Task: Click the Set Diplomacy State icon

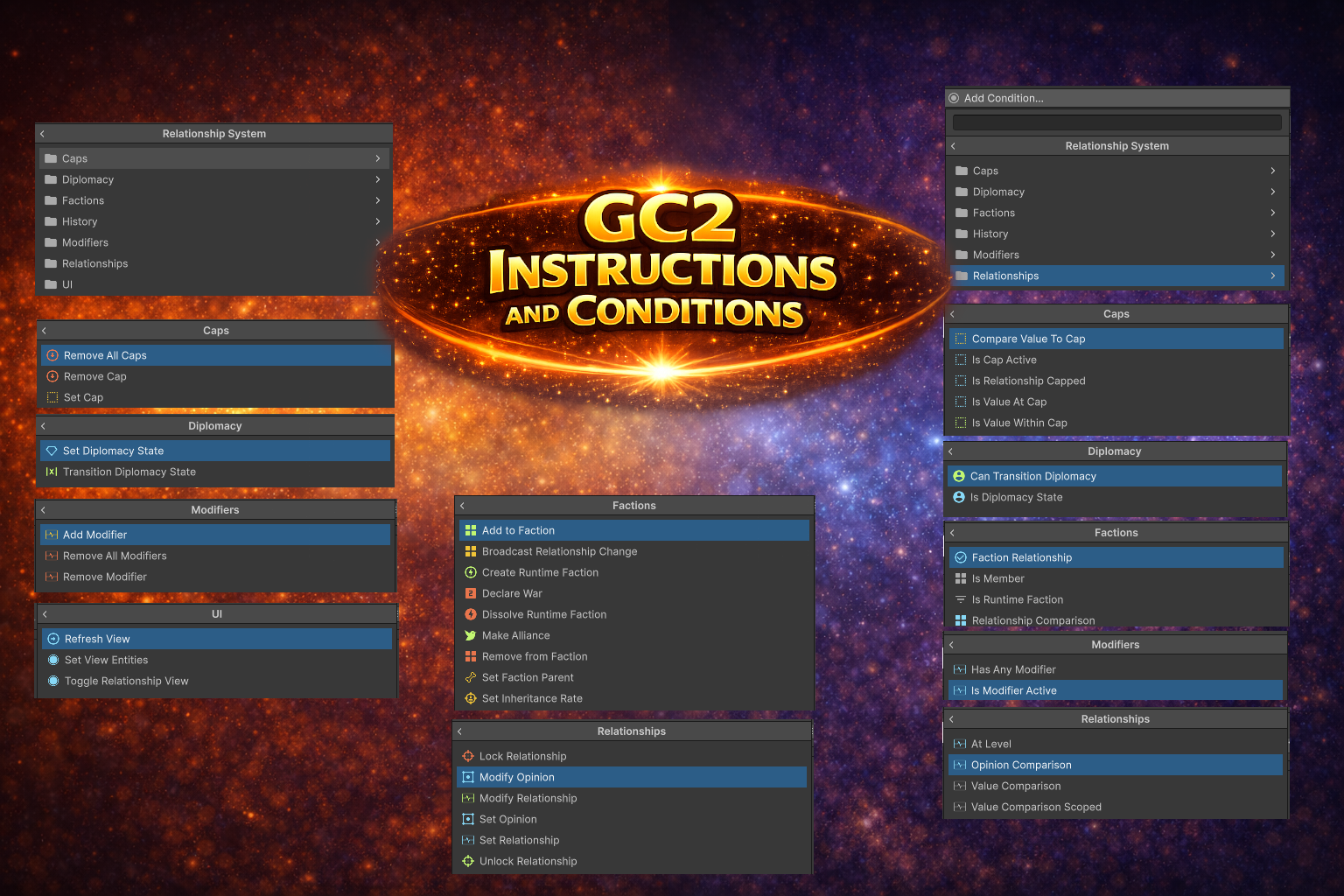Action: click(52, 451)
